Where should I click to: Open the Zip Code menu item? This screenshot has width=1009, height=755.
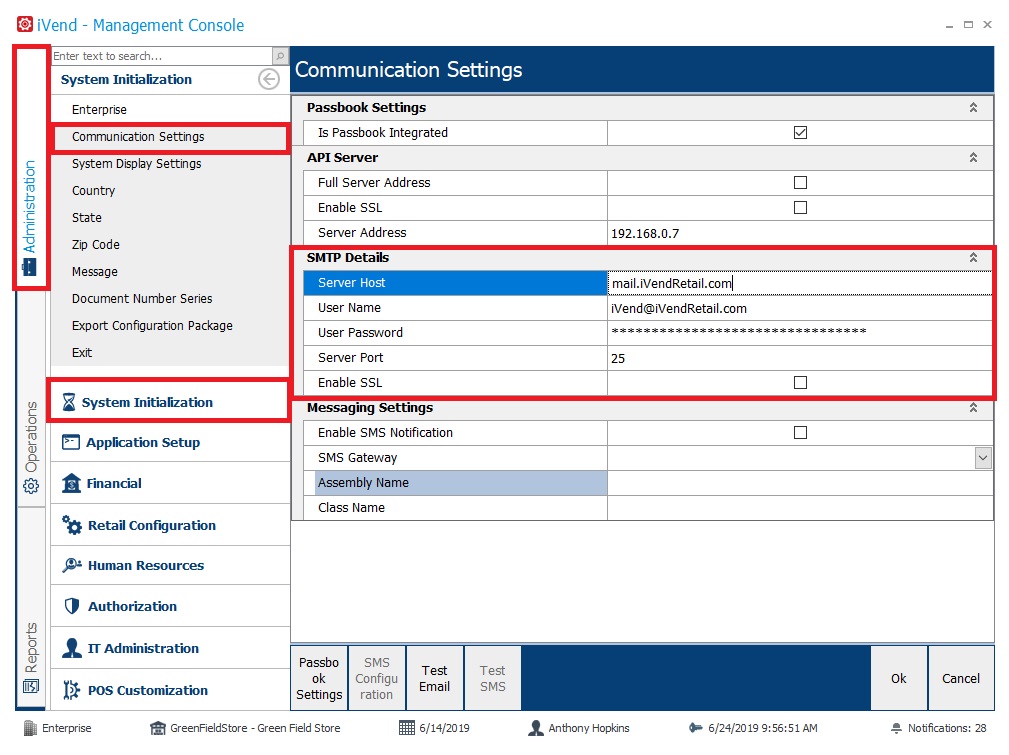pyautogui.click(x=96, y=245)
